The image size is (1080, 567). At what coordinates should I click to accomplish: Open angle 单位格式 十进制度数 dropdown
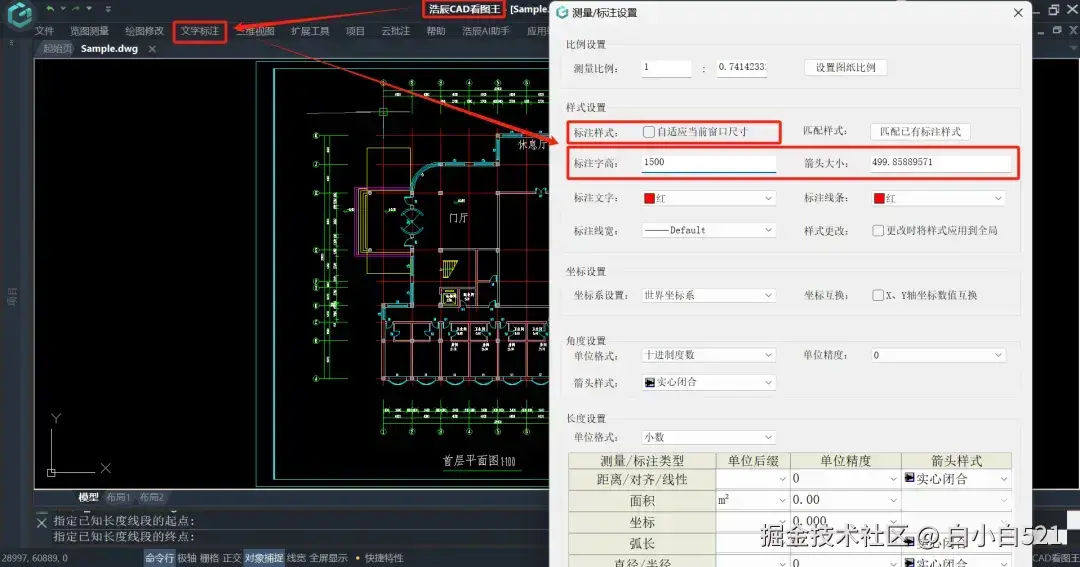point(709,355)
